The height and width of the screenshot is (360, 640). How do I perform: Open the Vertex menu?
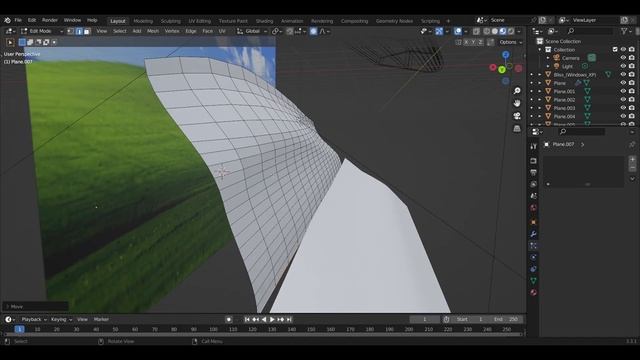coord(172,31)
